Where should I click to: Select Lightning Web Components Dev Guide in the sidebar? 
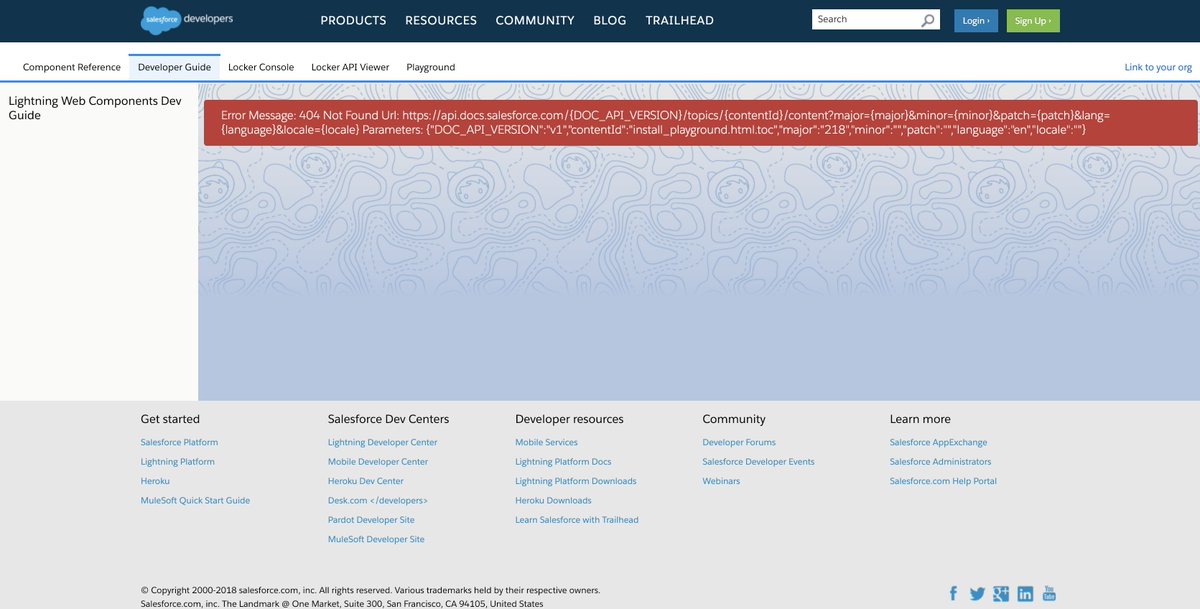(x=95, y=108)
